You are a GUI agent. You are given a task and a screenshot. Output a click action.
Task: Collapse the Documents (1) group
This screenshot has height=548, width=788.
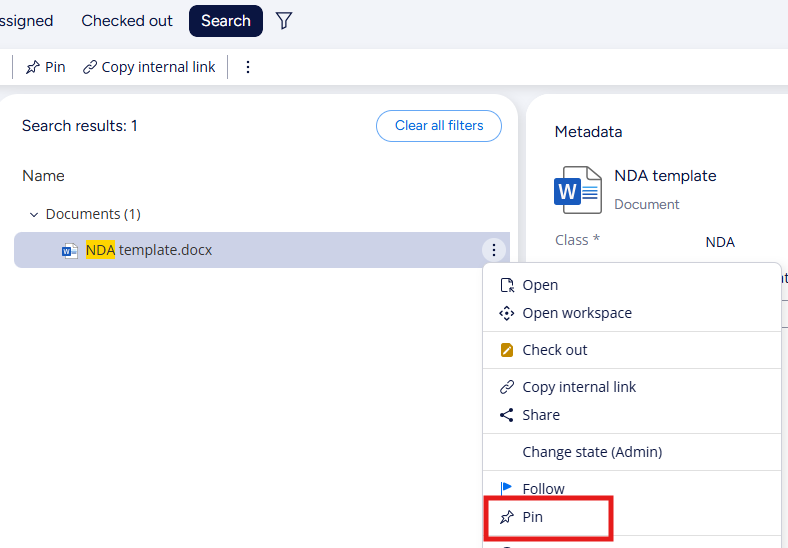[x=34, y=215]
